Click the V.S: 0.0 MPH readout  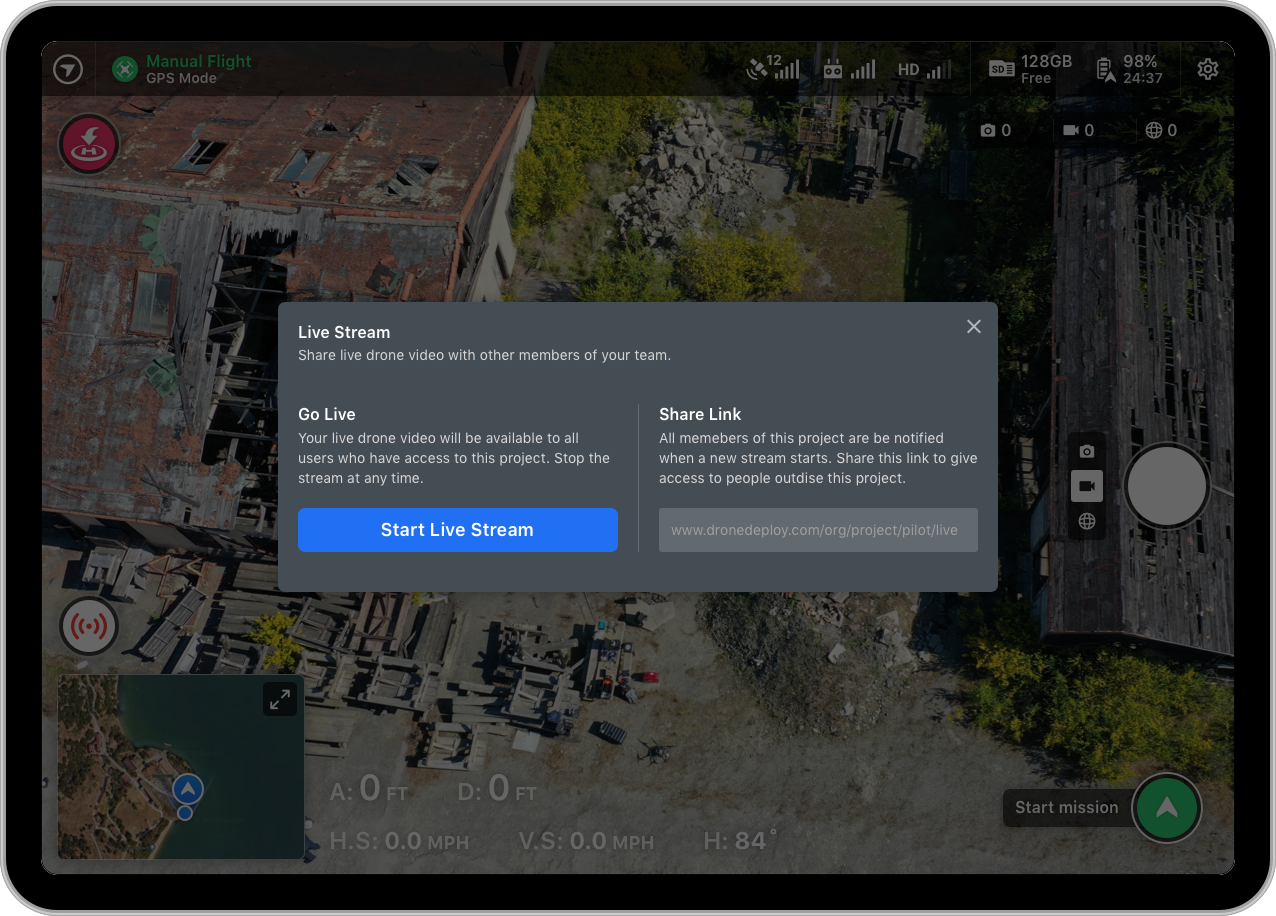(586, 842)
